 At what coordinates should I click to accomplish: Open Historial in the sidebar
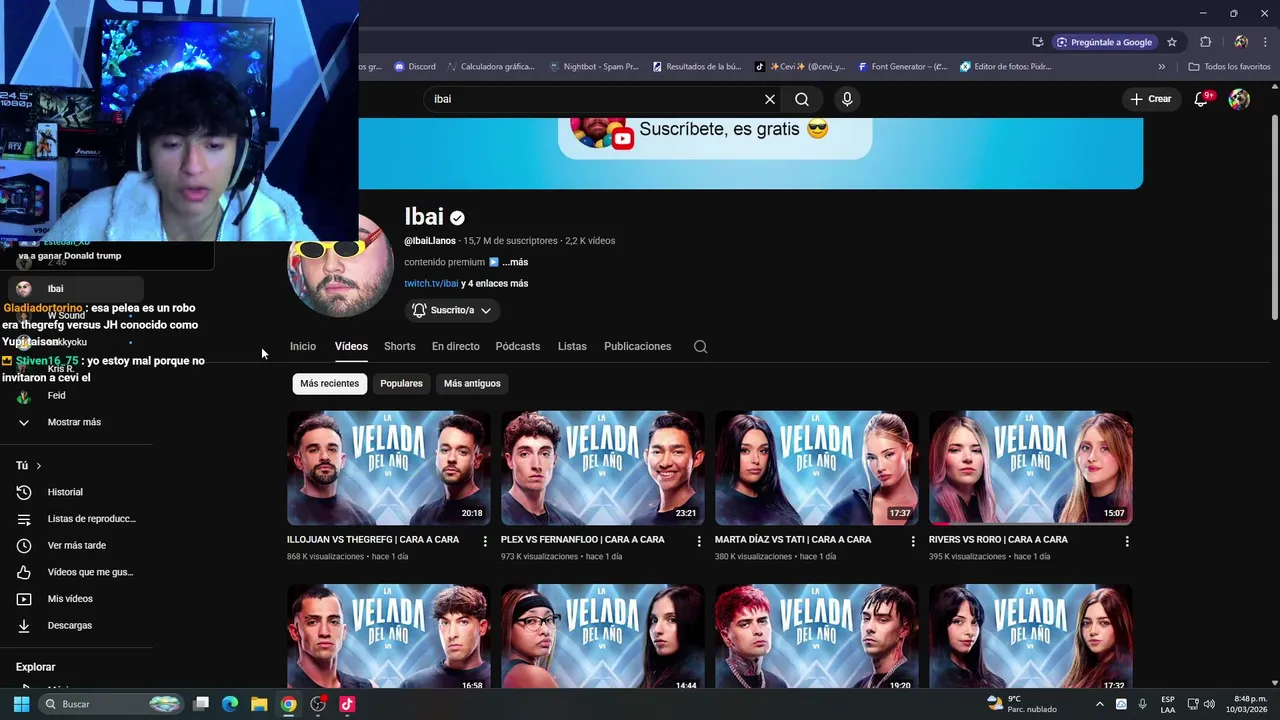tap(76, 492)
